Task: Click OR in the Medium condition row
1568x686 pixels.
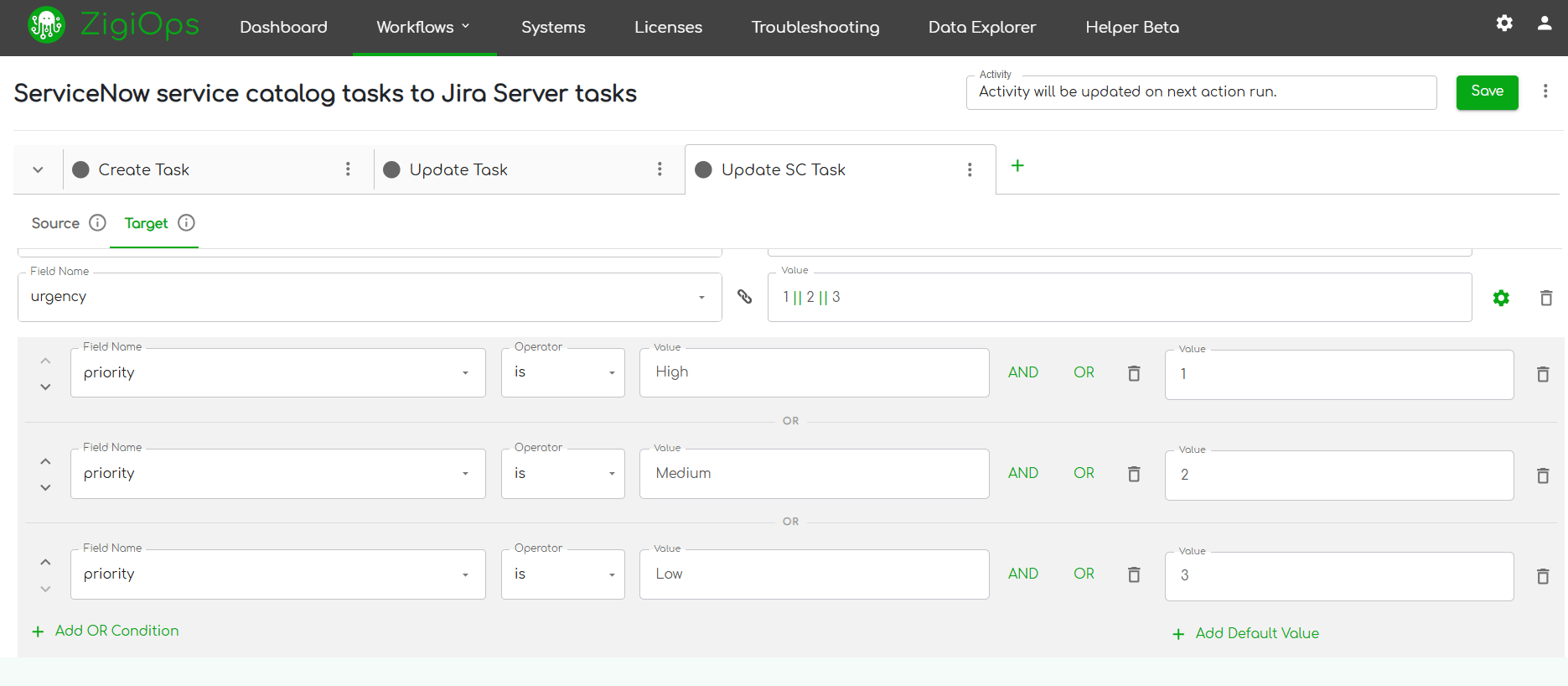Action: pyautogui.click(x=1084, y=473)
